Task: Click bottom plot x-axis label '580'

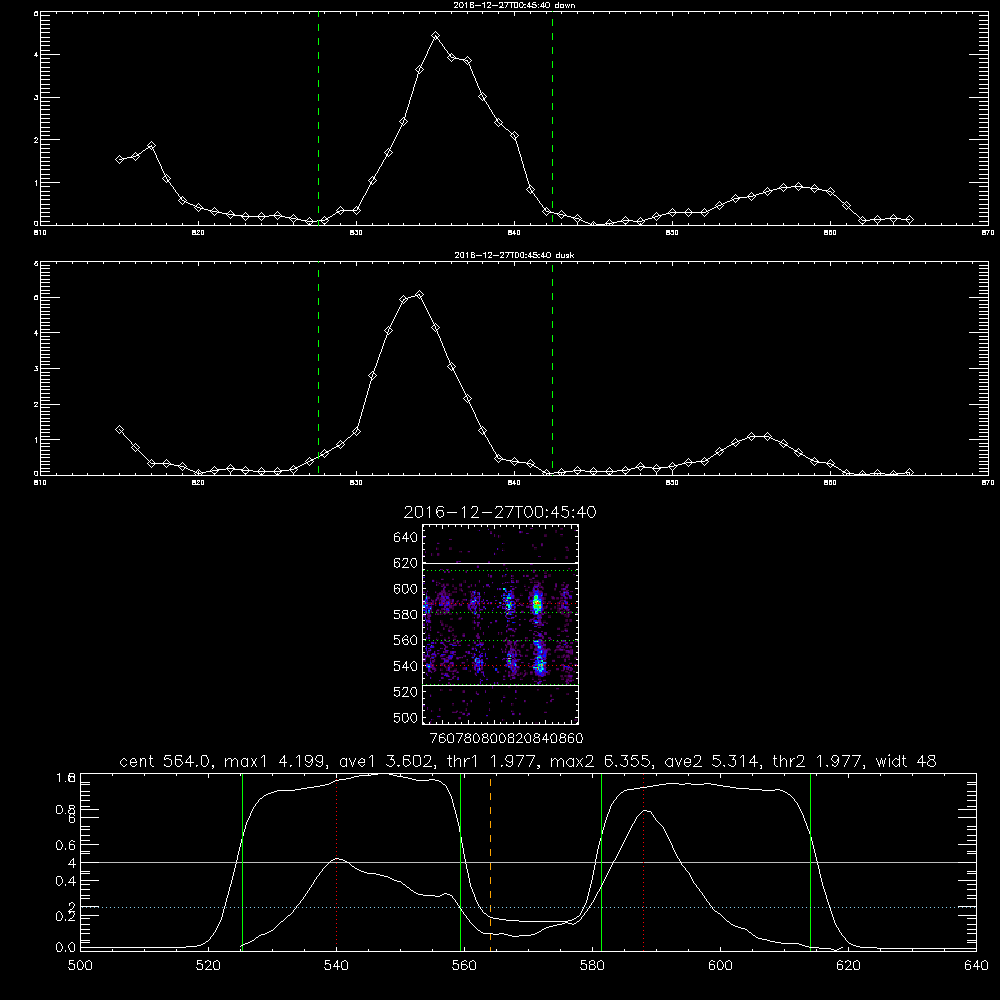Action: point(592,966)
